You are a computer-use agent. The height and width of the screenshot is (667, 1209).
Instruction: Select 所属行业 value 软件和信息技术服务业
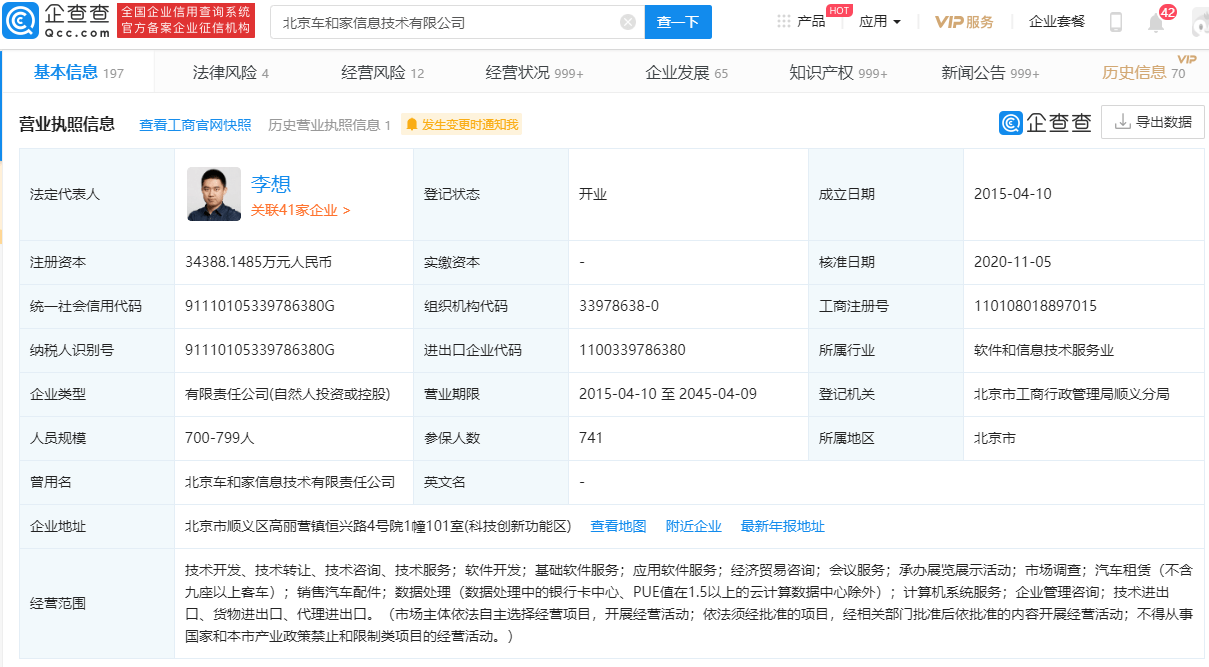[x=1044, y=350]
